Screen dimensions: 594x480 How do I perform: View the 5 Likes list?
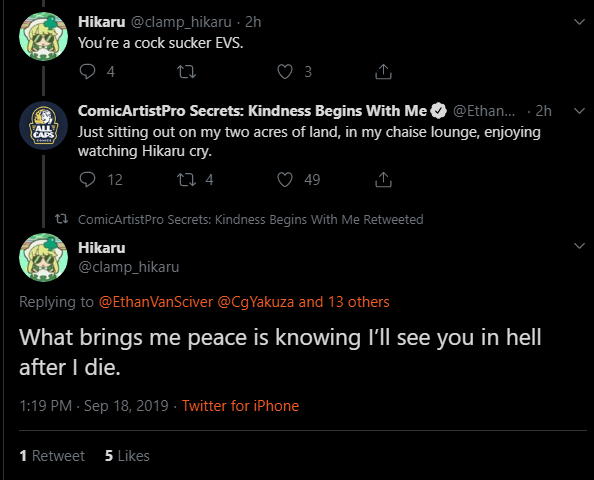click(x=127, y=456)
